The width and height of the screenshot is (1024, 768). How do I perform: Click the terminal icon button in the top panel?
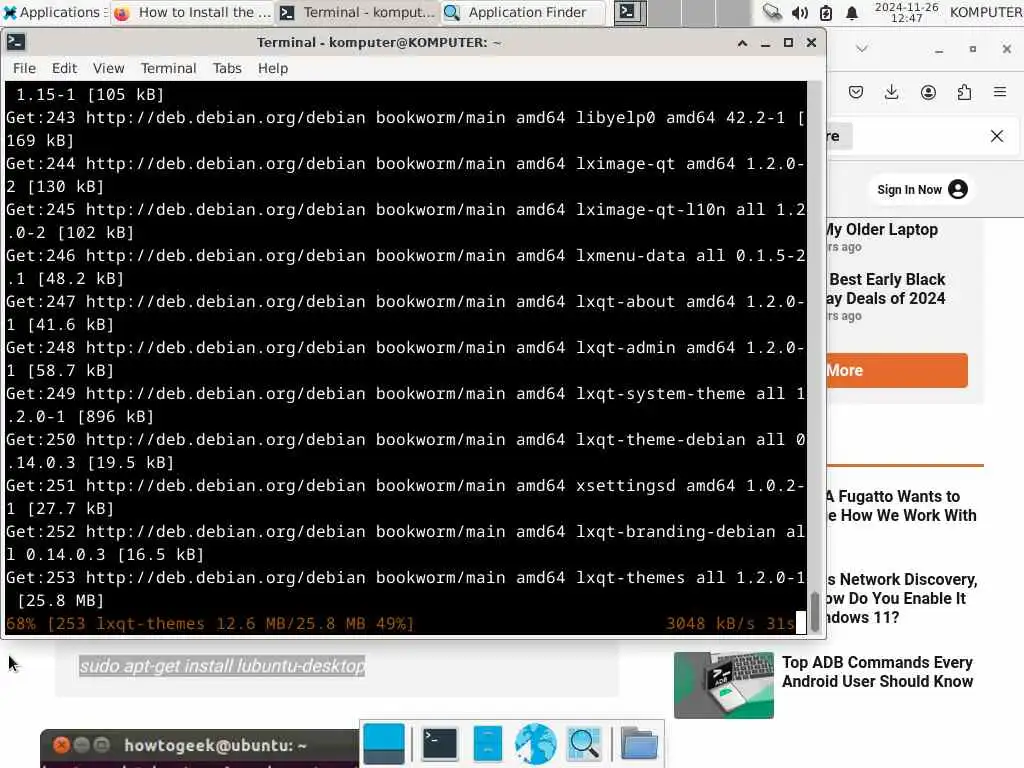(630, 12)
